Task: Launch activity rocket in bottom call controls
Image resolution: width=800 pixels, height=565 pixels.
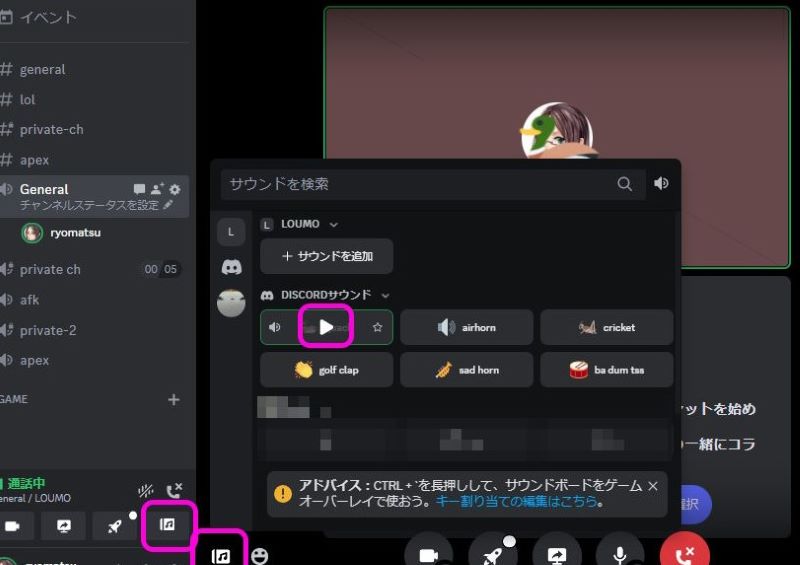Action: [x=492, y=554]
